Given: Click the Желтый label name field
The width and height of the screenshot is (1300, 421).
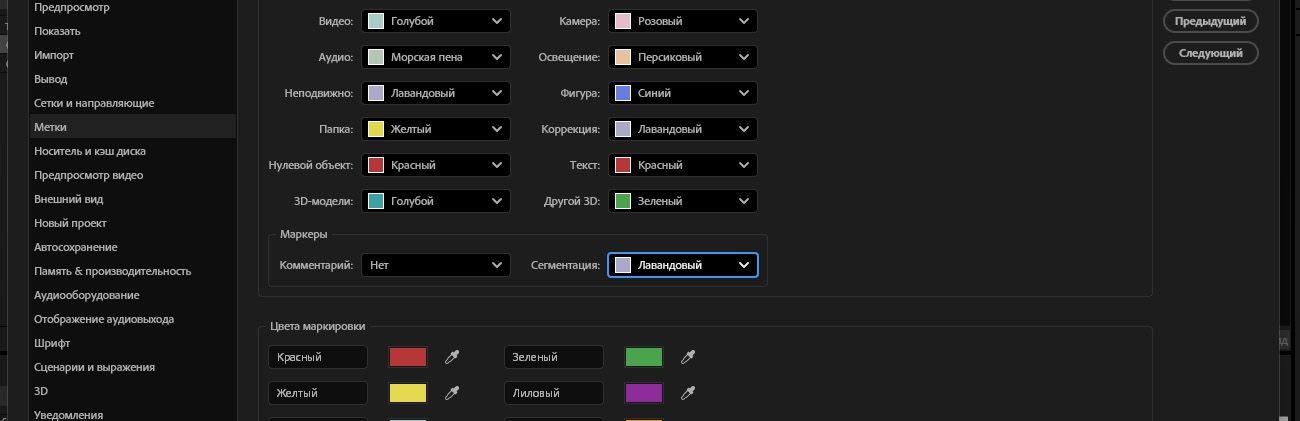Looking at the screenshot, I should (317, 393).
